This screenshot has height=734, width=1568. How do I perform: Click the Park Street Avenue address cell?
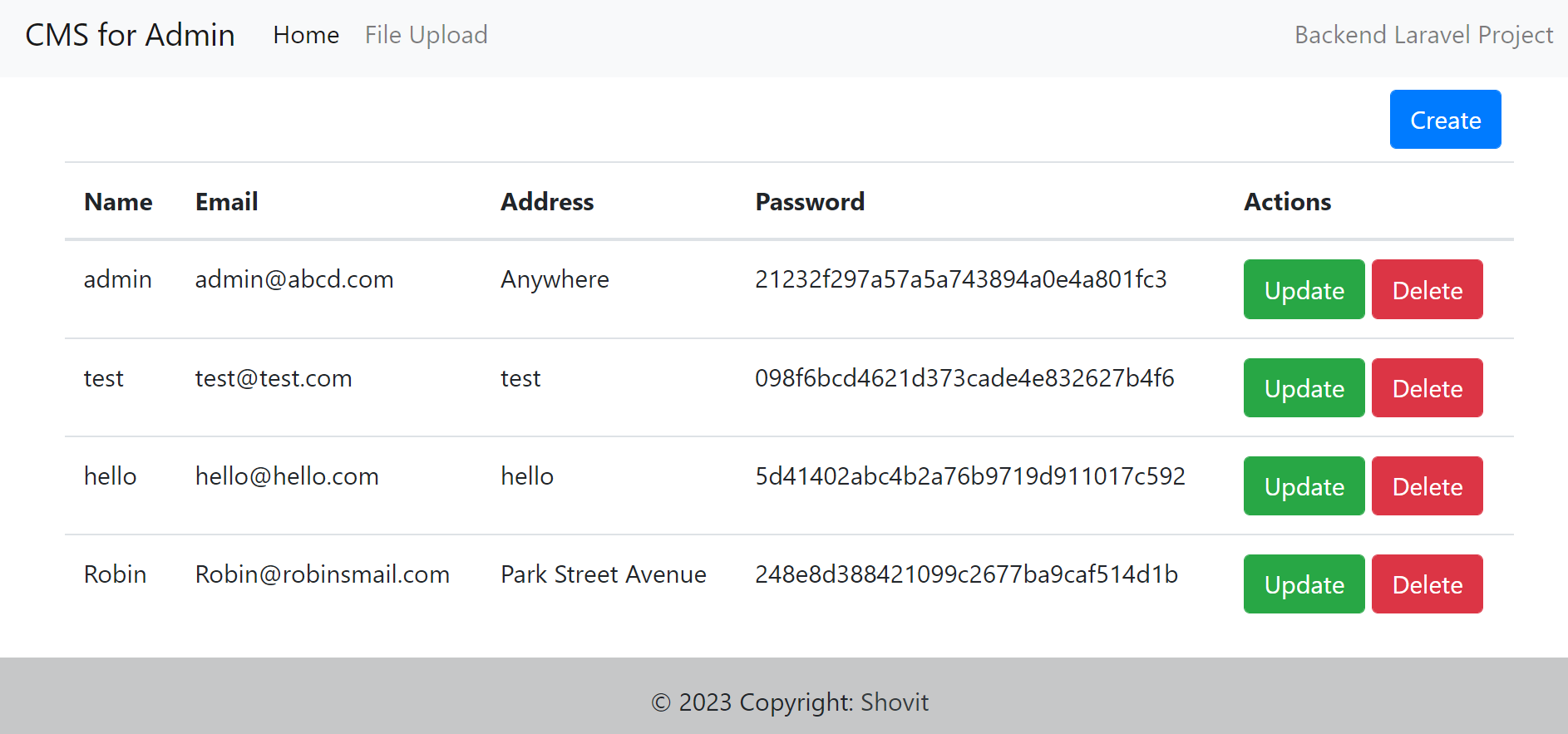[604, 574]
